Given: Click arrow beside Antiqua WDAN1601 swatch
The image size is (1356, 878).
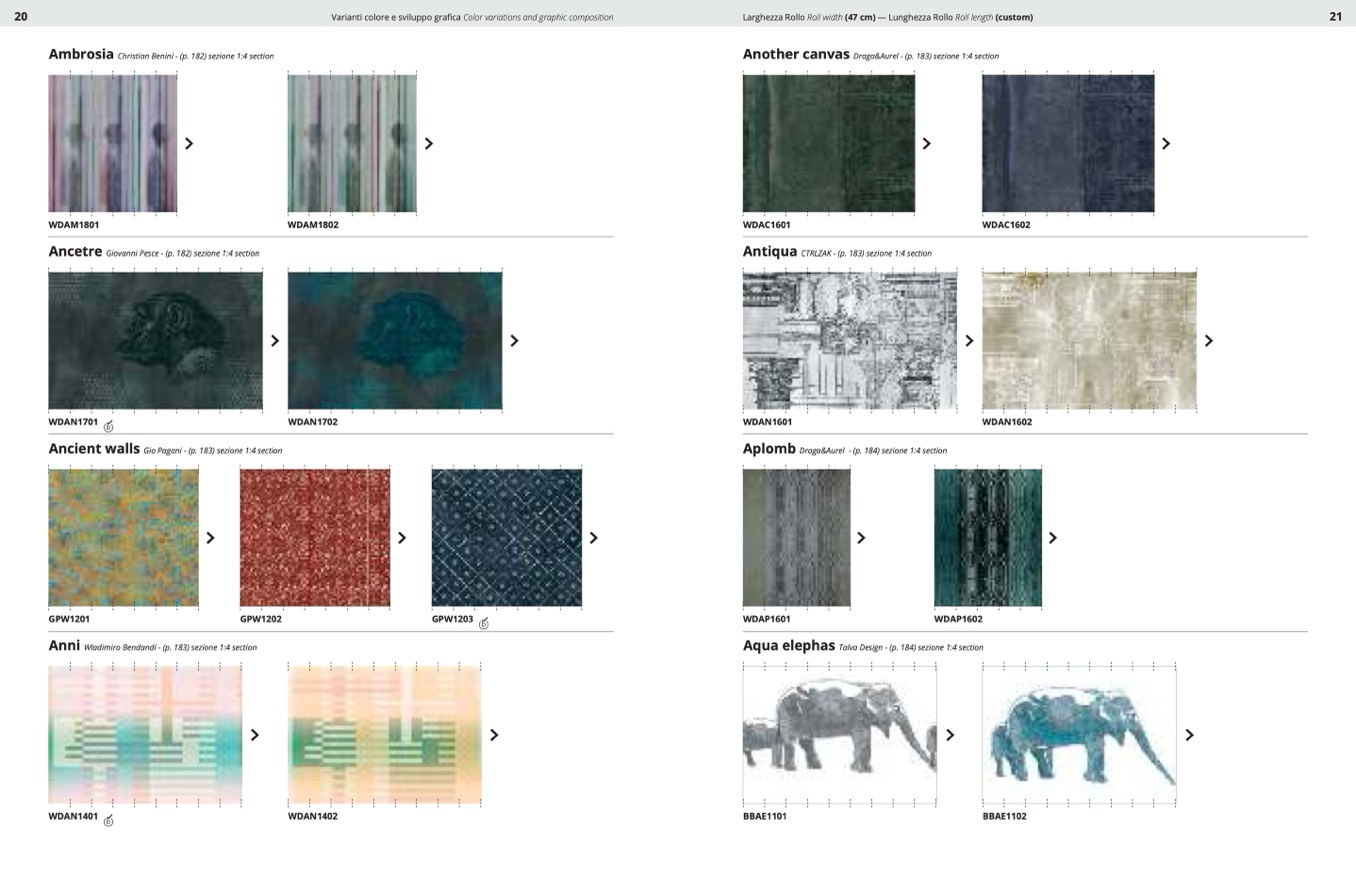Looking at the screenshot, I should pos(969,341).
